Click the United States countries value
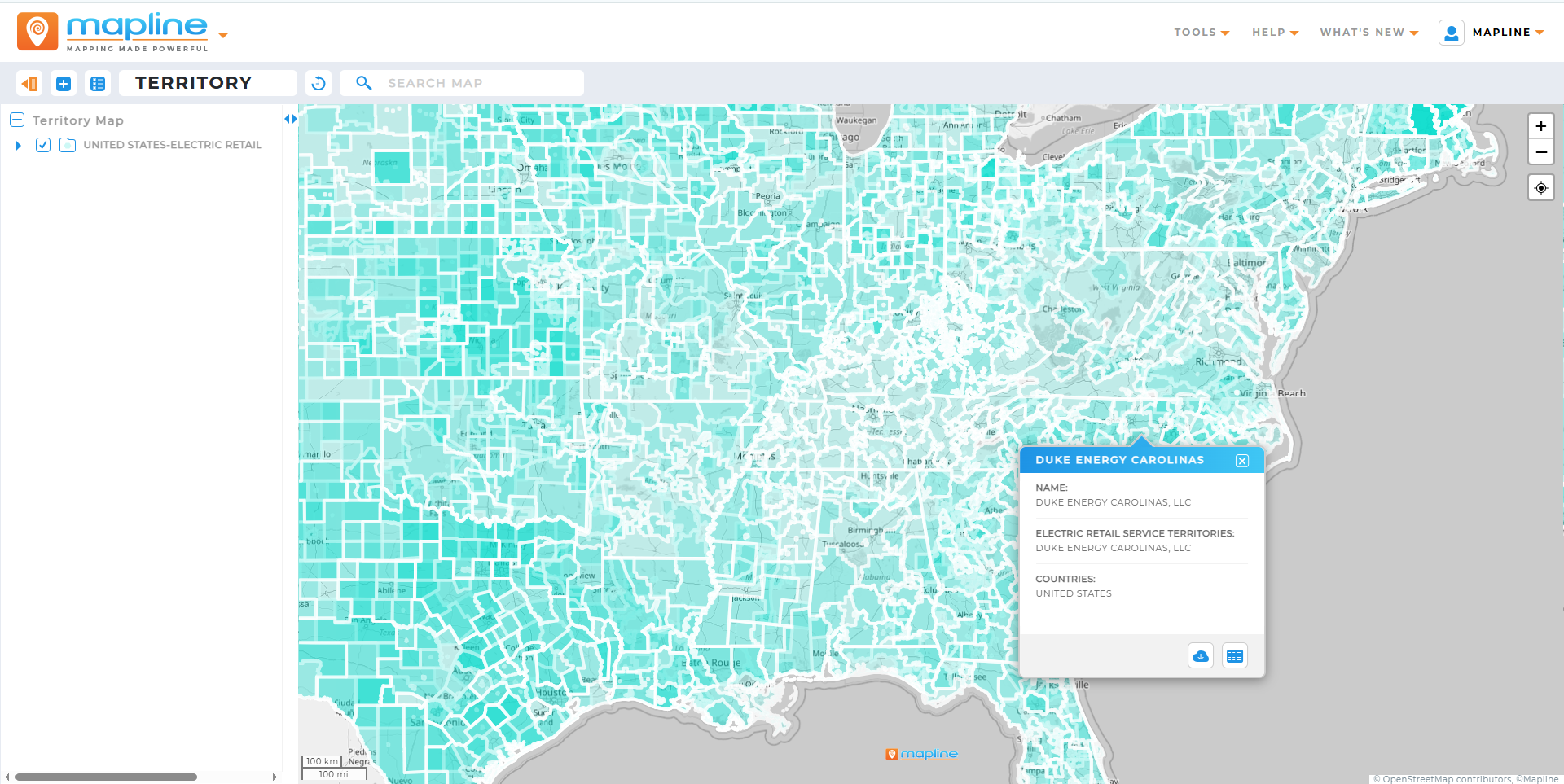The width and height of the screenshot is (1564, 784). (1074, 593)
